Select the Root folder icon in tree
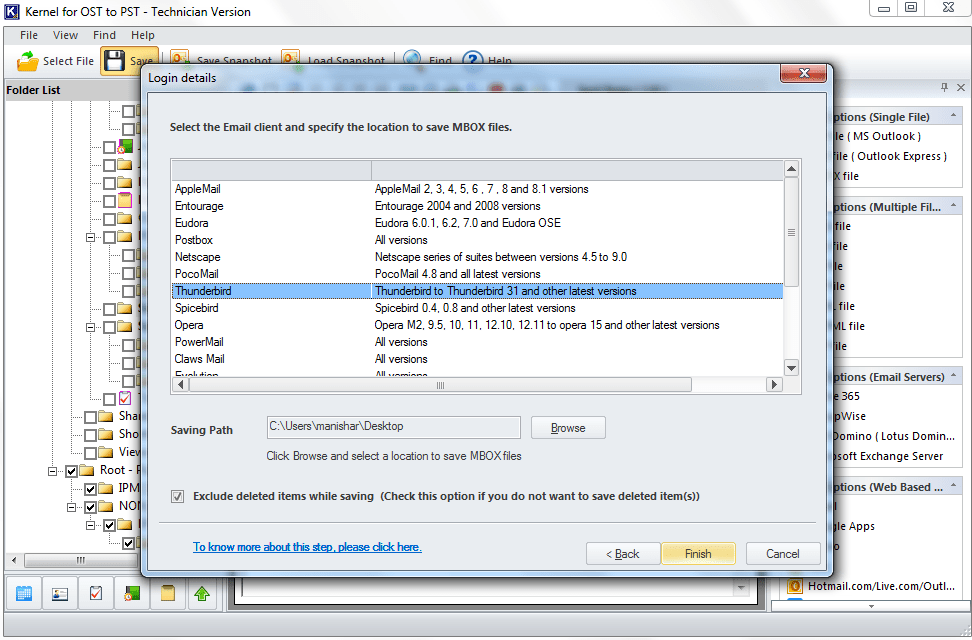 pyautogui.click(x=86, y=470)
